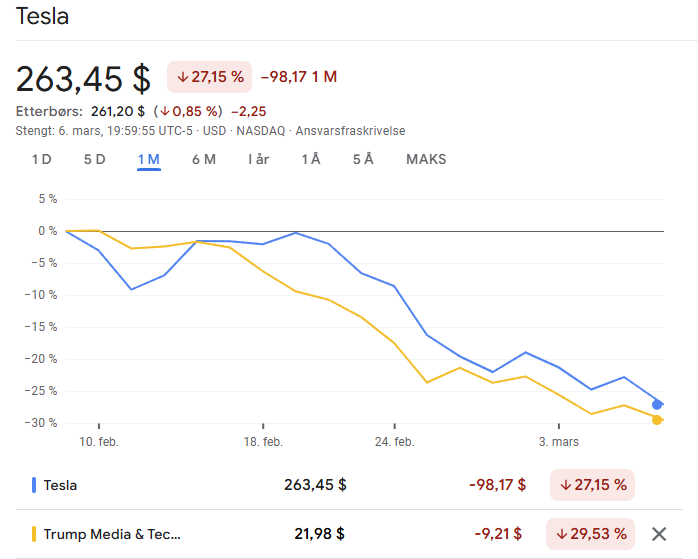Click the Tesla row -98,17 $ change

pyautogui.click(x=498, y=485)
